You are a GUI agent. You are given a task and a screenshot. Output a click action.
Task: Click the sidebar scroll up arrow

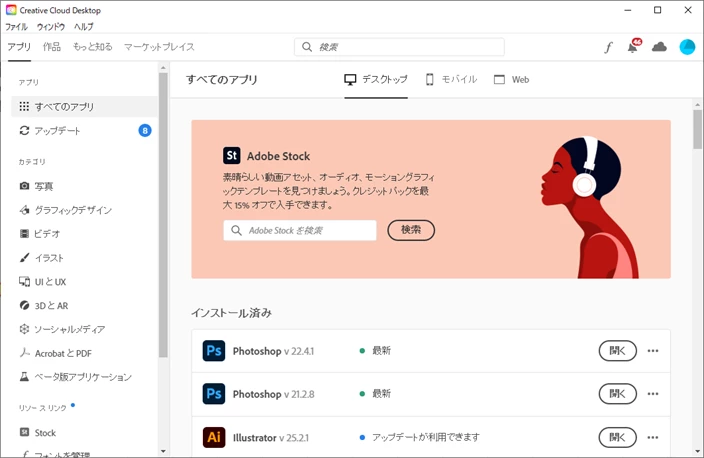pos(163,68)
